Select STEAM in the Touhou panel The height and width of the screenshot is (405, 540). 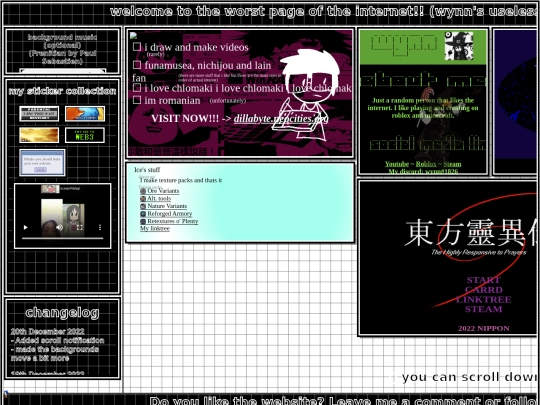click(484, 309)
